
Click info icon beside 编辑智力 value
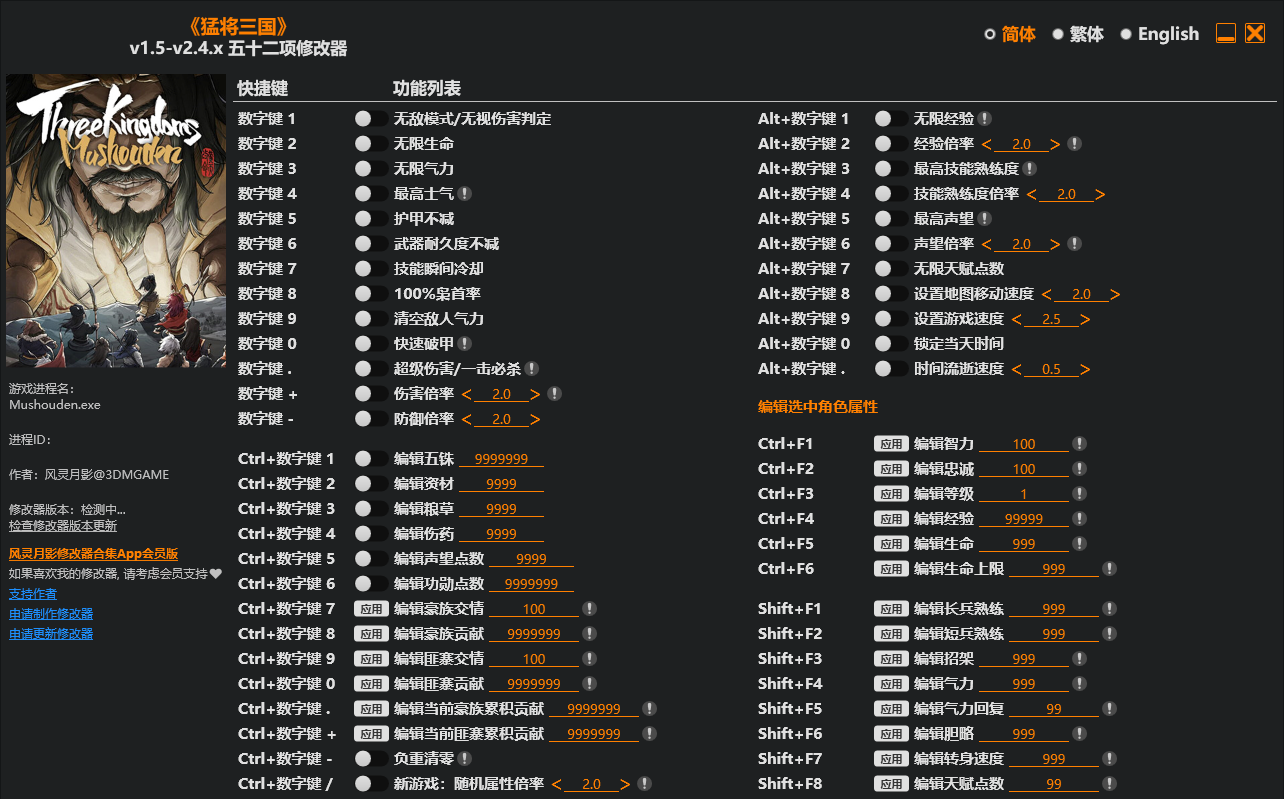[x=1079, y=444]
